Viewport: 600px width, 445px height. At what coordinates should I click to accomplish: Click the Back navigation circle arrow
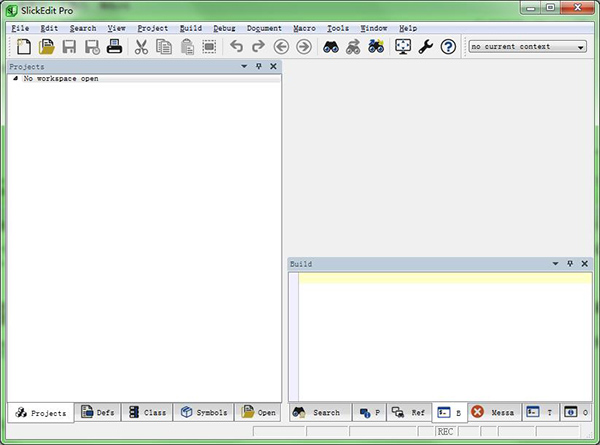[281, 47]
